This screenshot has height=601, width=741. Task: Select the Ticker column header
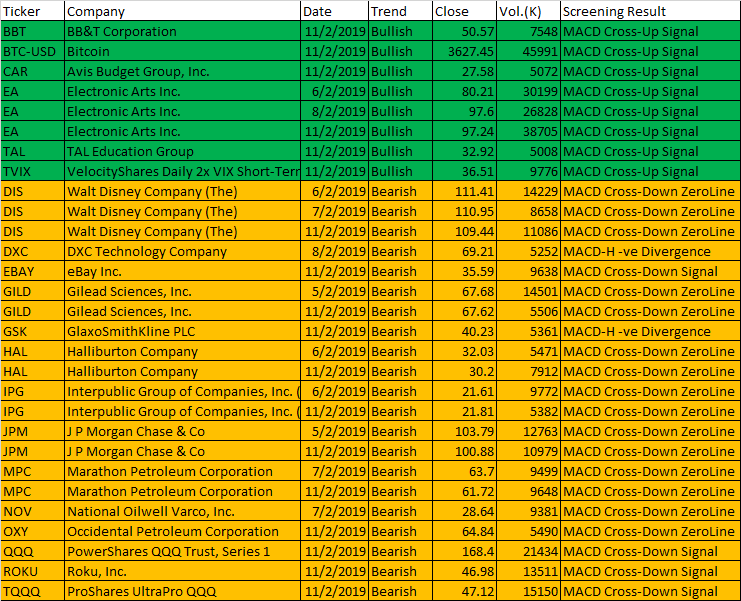pyautogui.click(x=32, y=11)
